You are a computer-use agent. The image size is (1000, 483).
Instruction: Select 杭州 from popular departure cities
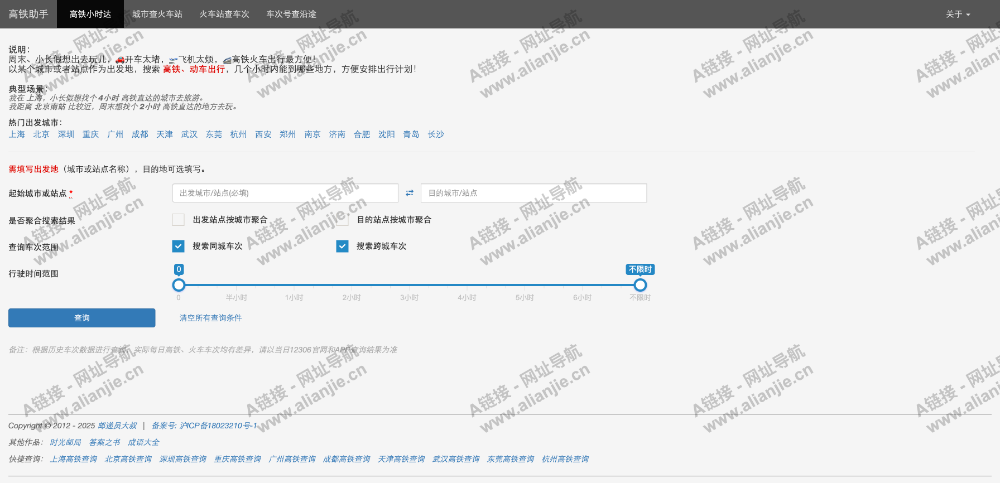click(239, 135)
